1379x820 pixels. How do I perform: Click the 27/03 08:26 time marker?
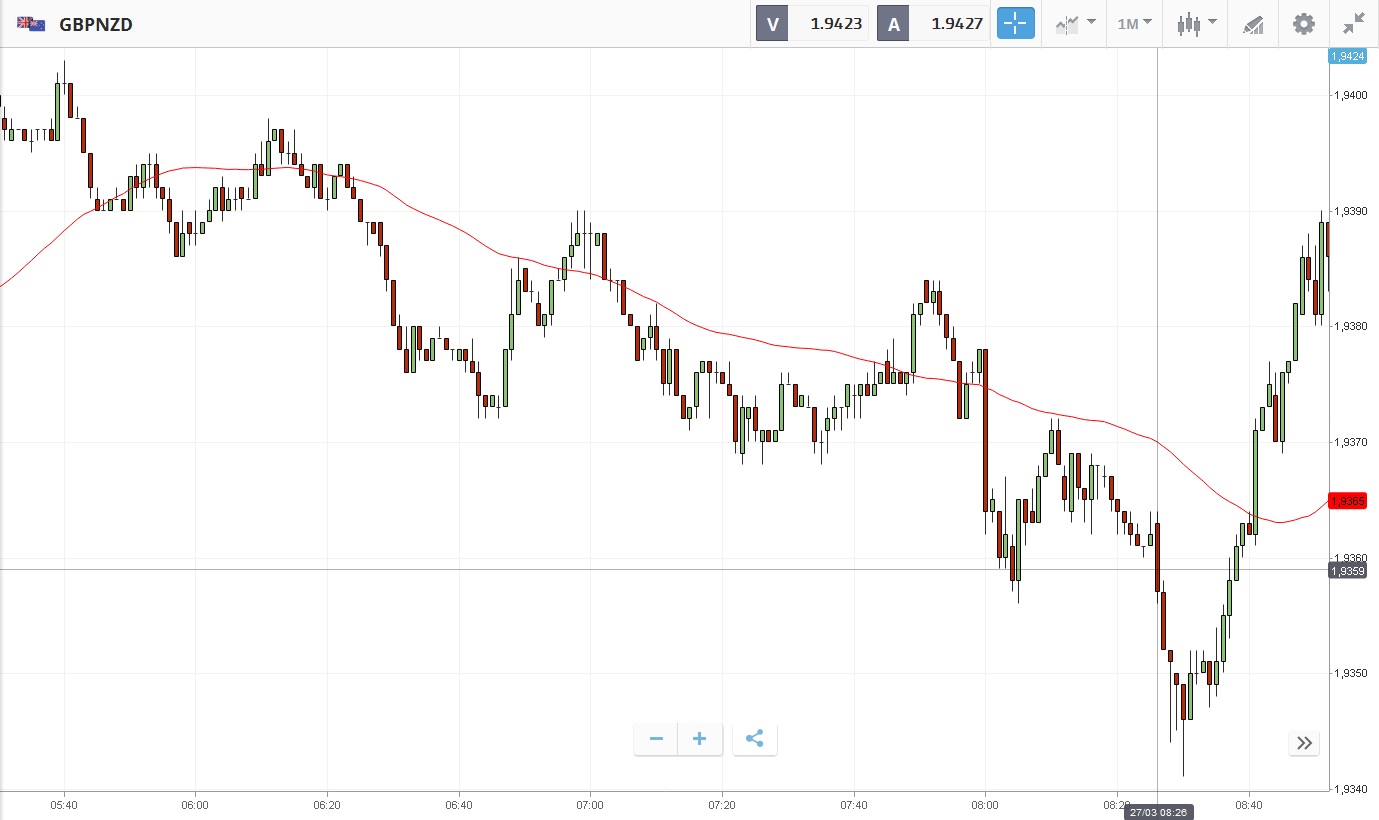[x=1157, y=812]
